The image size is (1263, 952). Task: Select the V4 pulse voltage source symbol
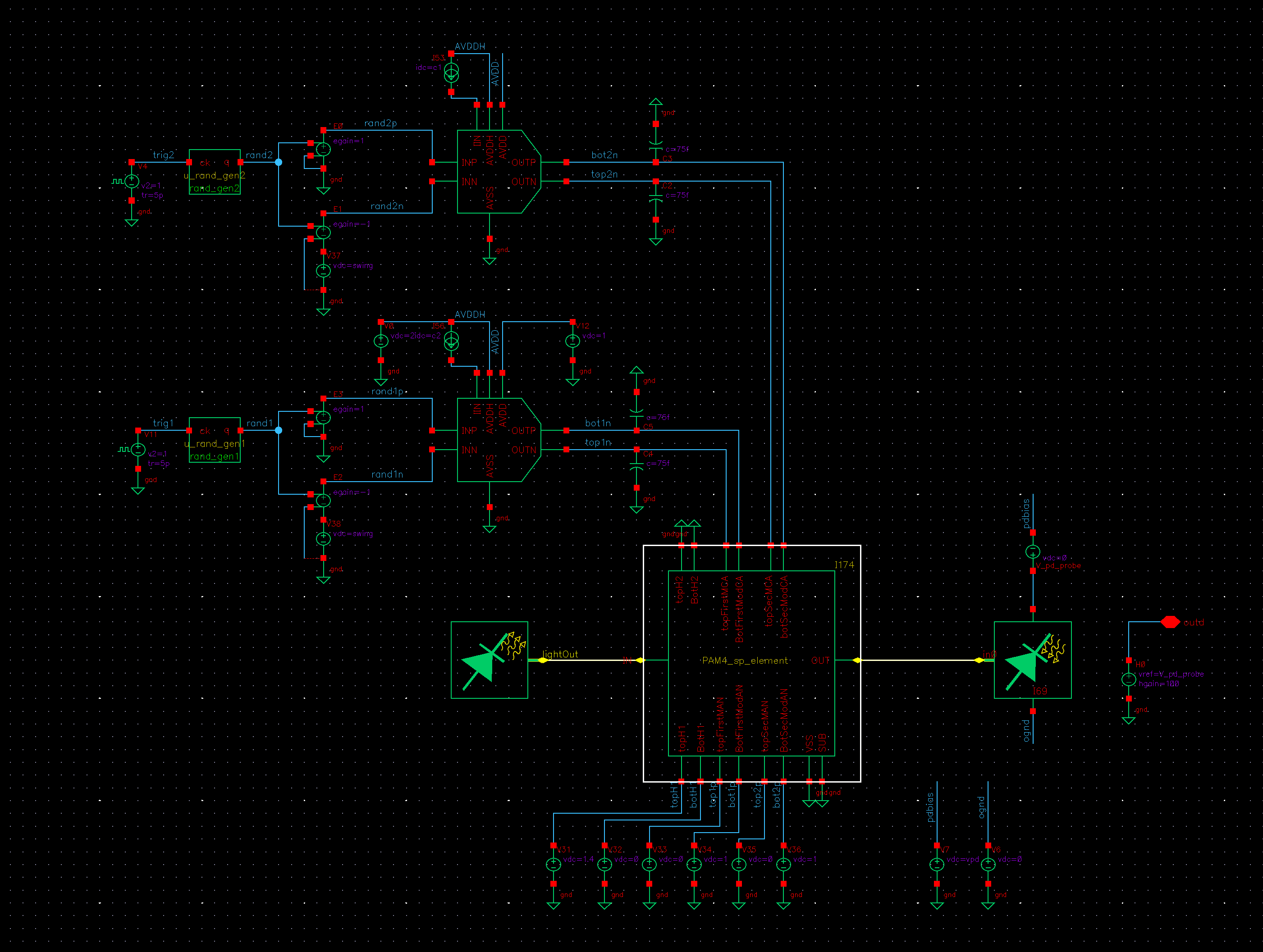pos(132,182)
